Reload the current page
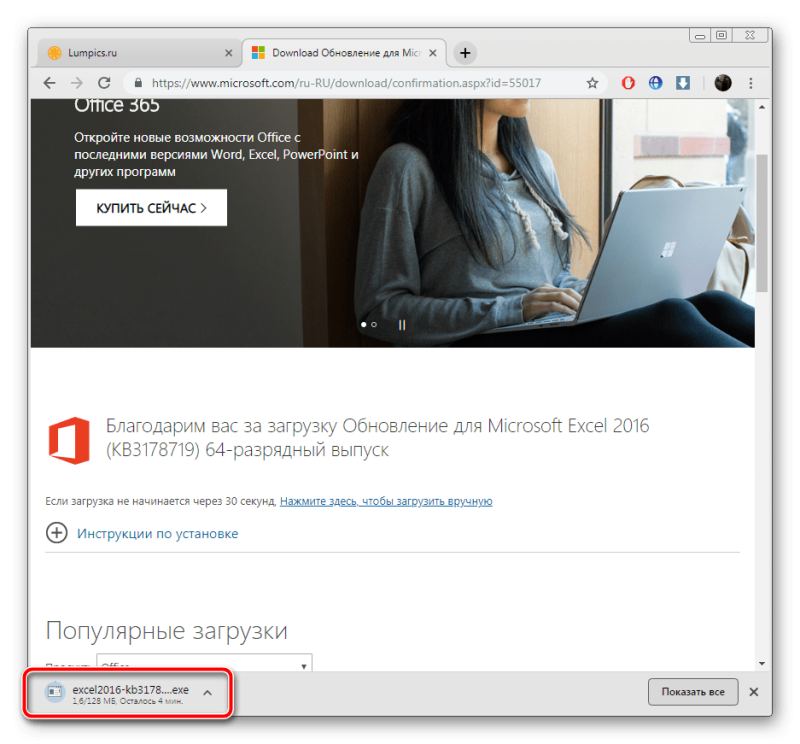 104,83
